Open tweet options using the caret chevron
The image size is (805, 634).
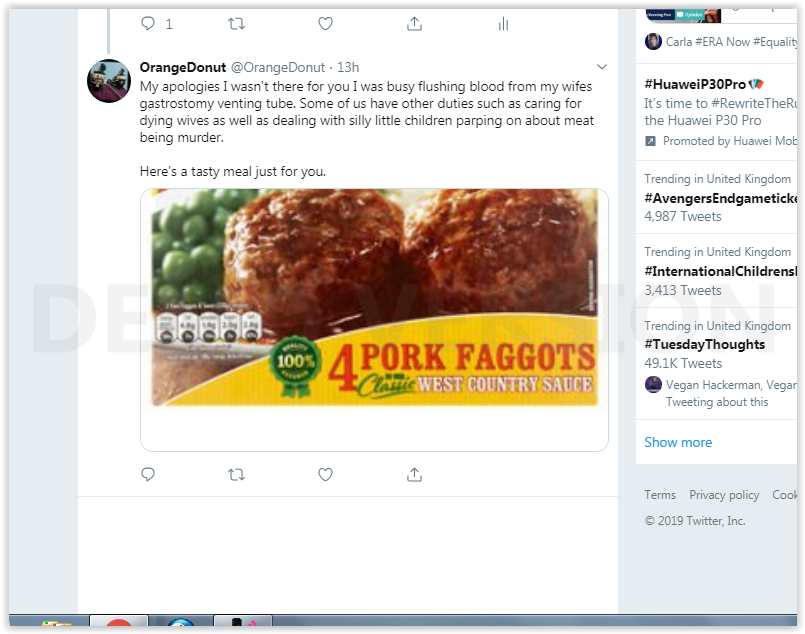pos(601,66)
